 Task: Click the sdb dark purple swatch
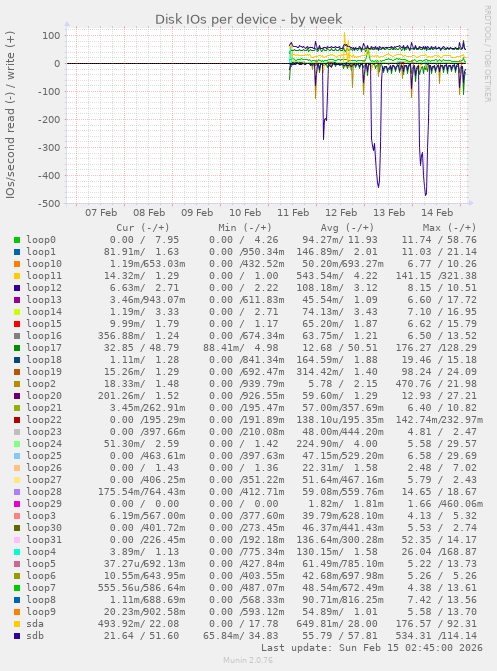(17, 636)
